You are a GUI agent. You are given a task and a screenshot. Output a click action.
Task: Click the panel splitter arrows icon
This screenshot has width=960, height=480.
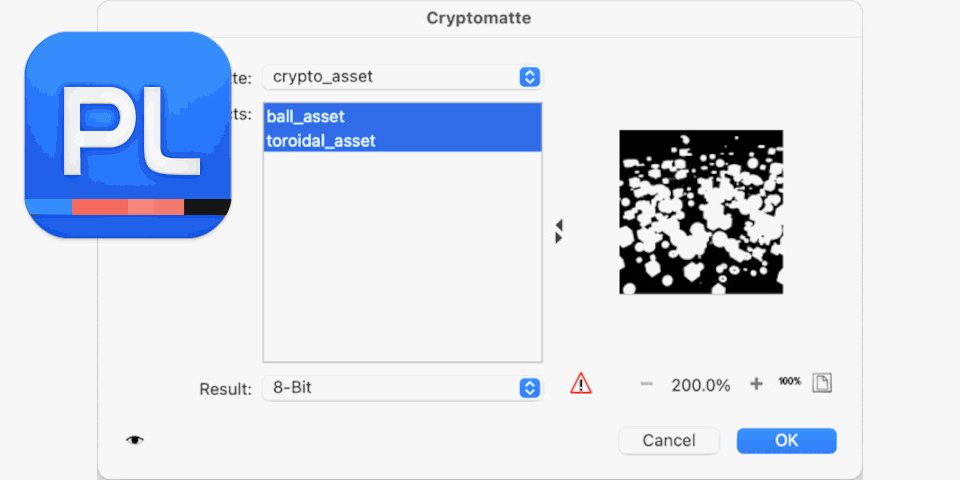coord(558,231)
